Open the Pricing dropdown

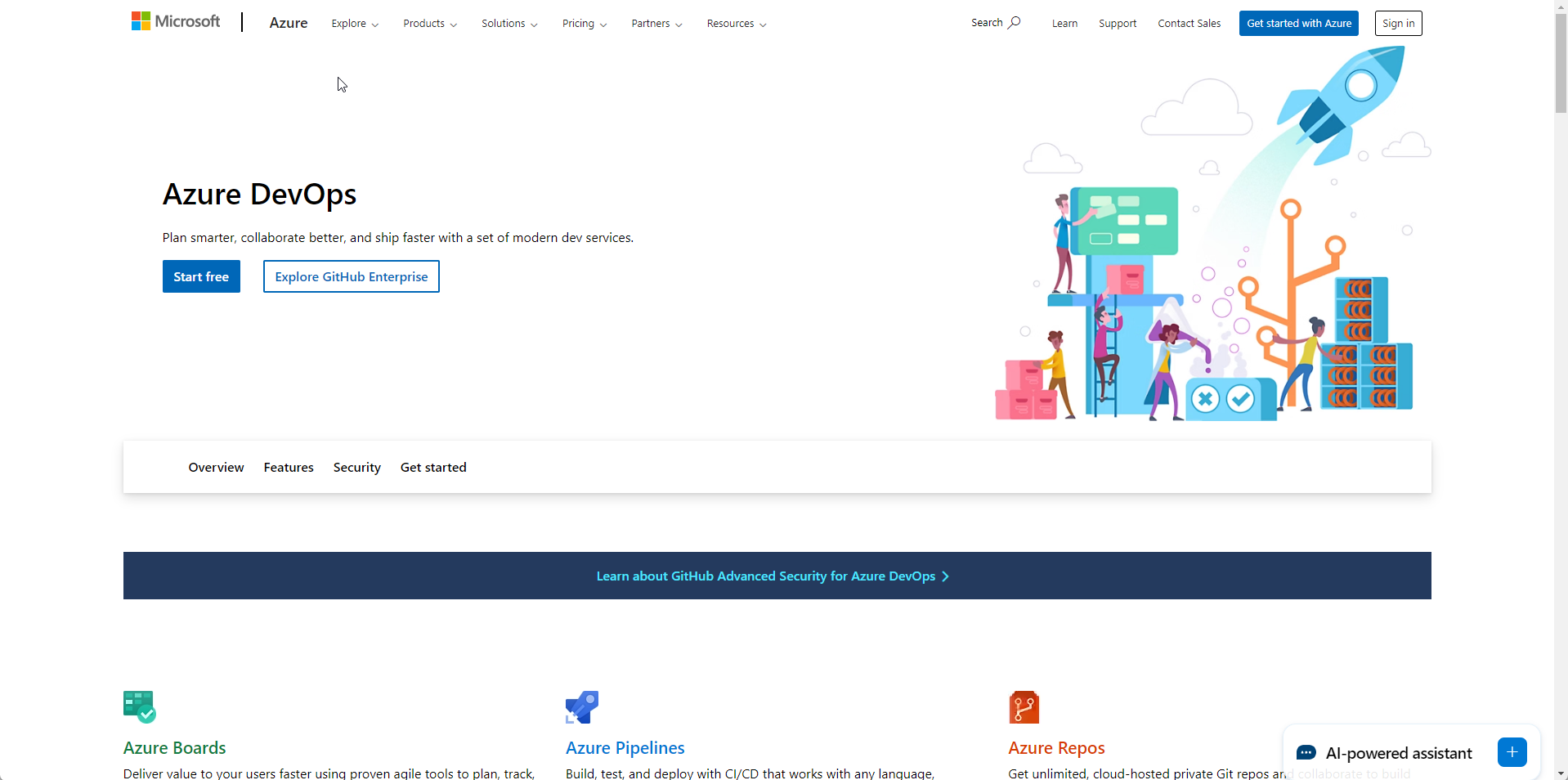[x=583, y=23]
